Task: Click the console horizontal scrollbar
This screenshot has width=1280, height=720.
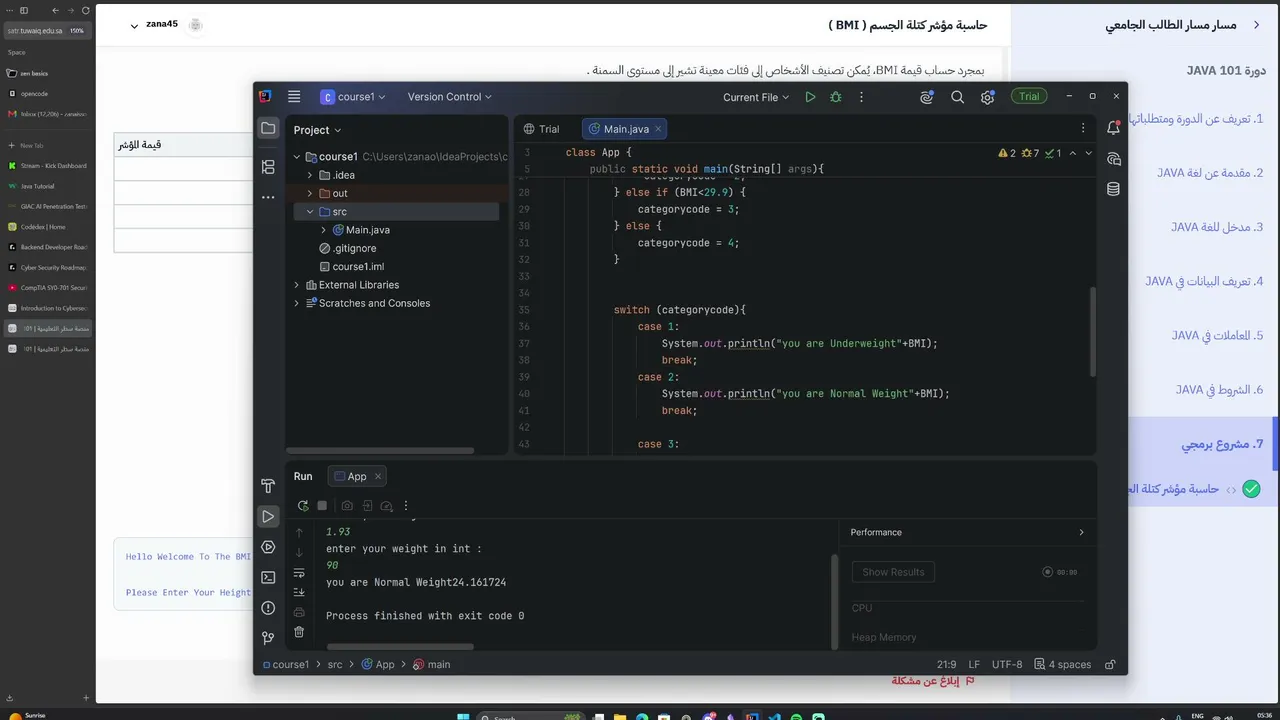Action: click(x=400, y=646)
